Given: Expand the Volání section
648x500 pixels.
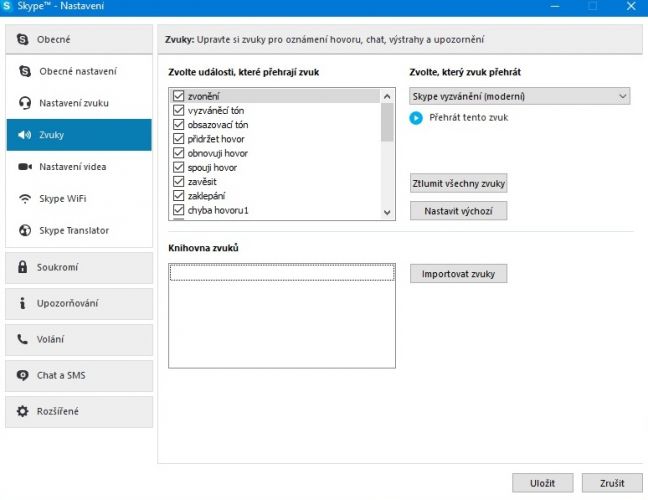Looking at the screenshot, I should tap(79, 339).
